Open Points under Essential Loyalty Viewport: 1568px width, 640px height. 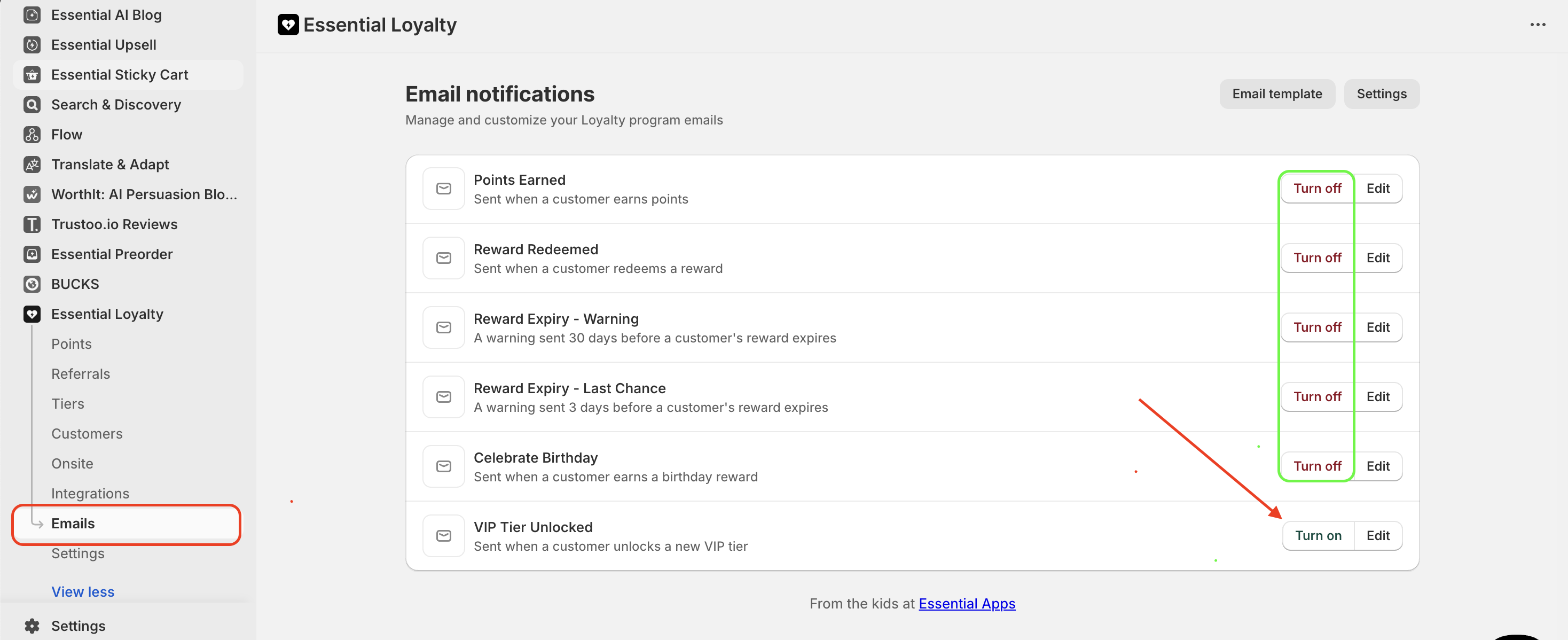[71, 344]
